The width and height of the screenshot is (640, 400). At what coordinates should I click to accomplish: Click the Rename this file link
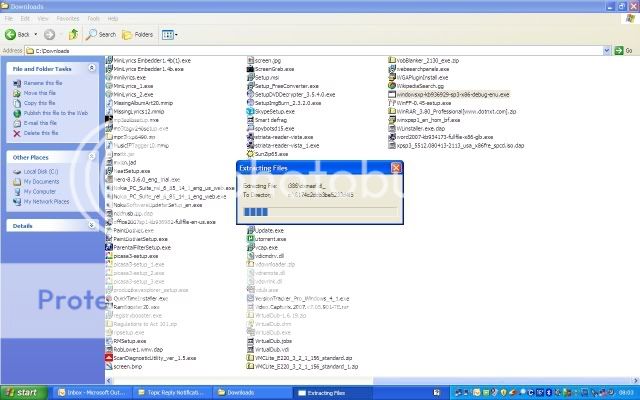tap(43, 83)
